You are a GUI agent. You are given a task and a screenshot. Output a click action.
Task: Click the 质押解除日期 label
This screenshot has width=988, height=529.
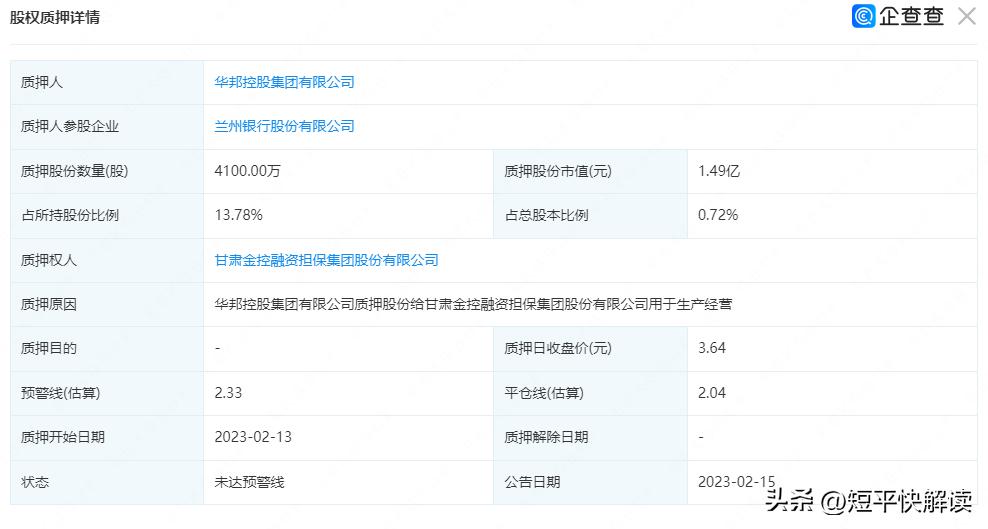[546, 436]
